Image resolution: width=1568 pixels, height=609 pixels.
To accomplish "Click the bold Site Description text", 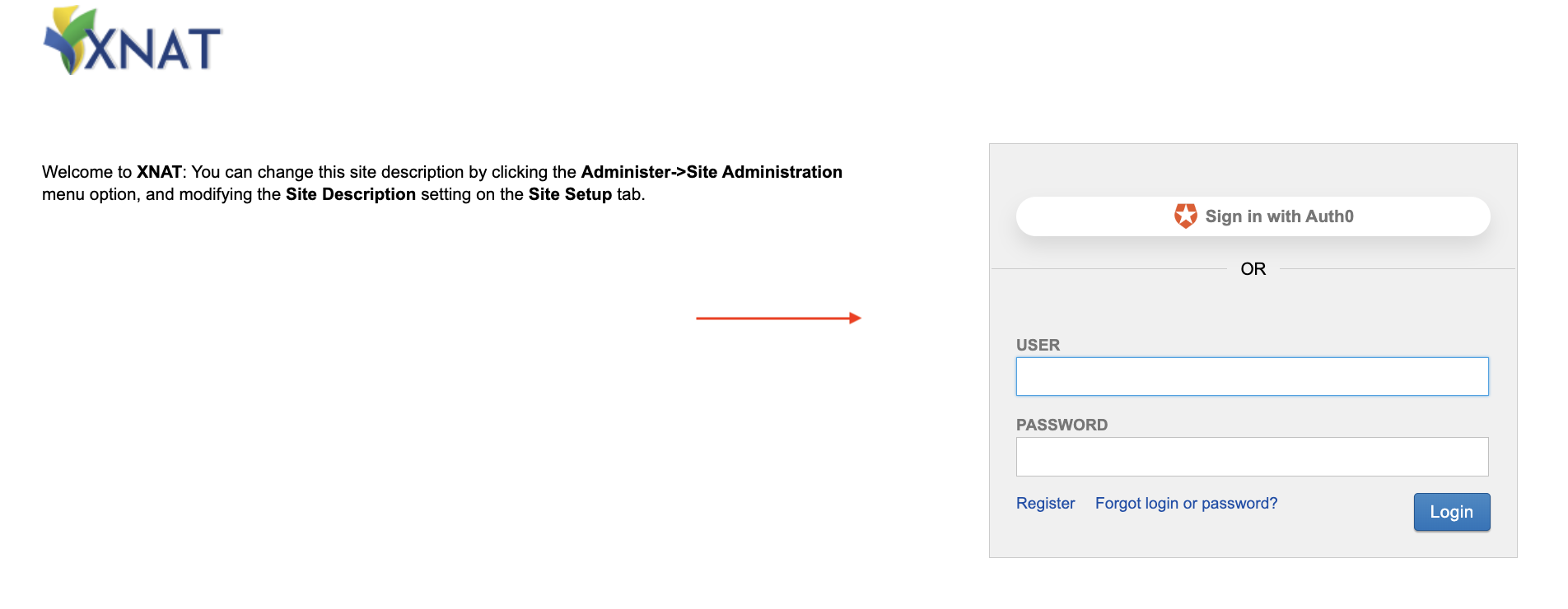I will click(x=350, y=194).
